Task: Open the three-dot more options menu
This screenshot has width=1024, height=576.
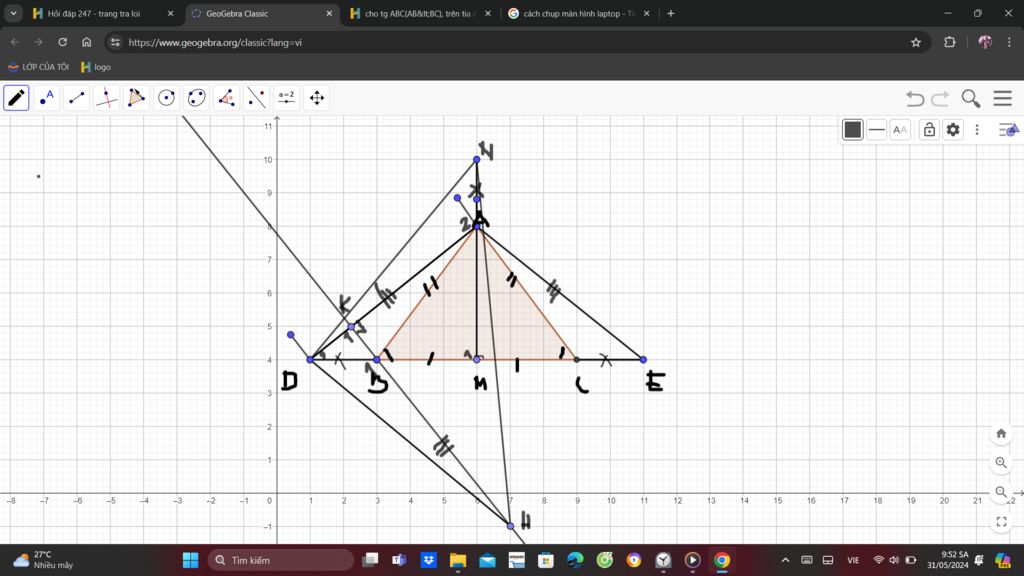Action: pyautogui.click(x=977, y=130)
